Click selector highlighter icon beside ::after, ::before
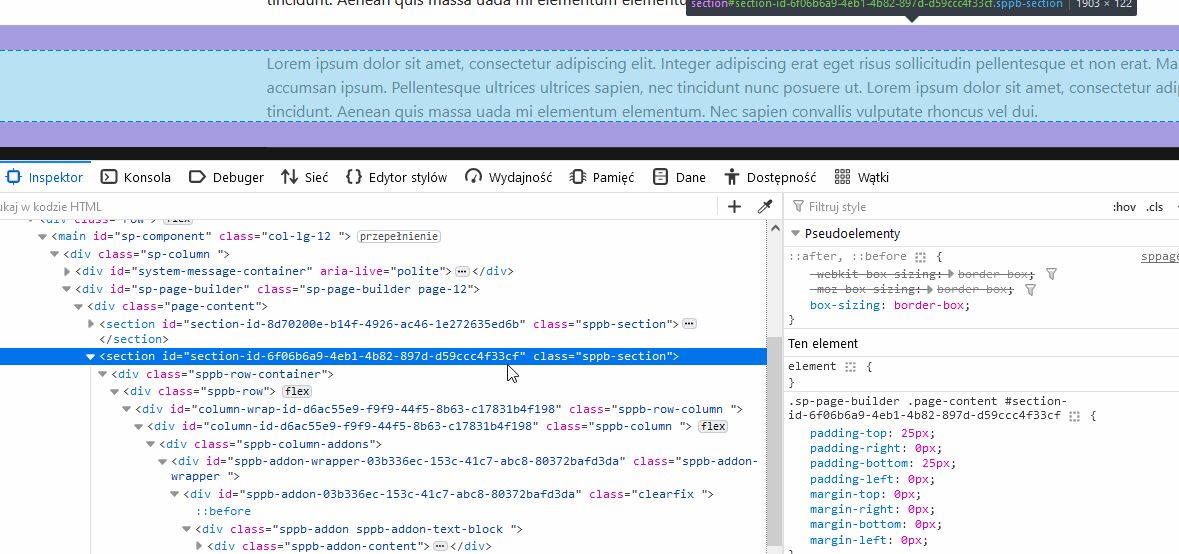 921,257
